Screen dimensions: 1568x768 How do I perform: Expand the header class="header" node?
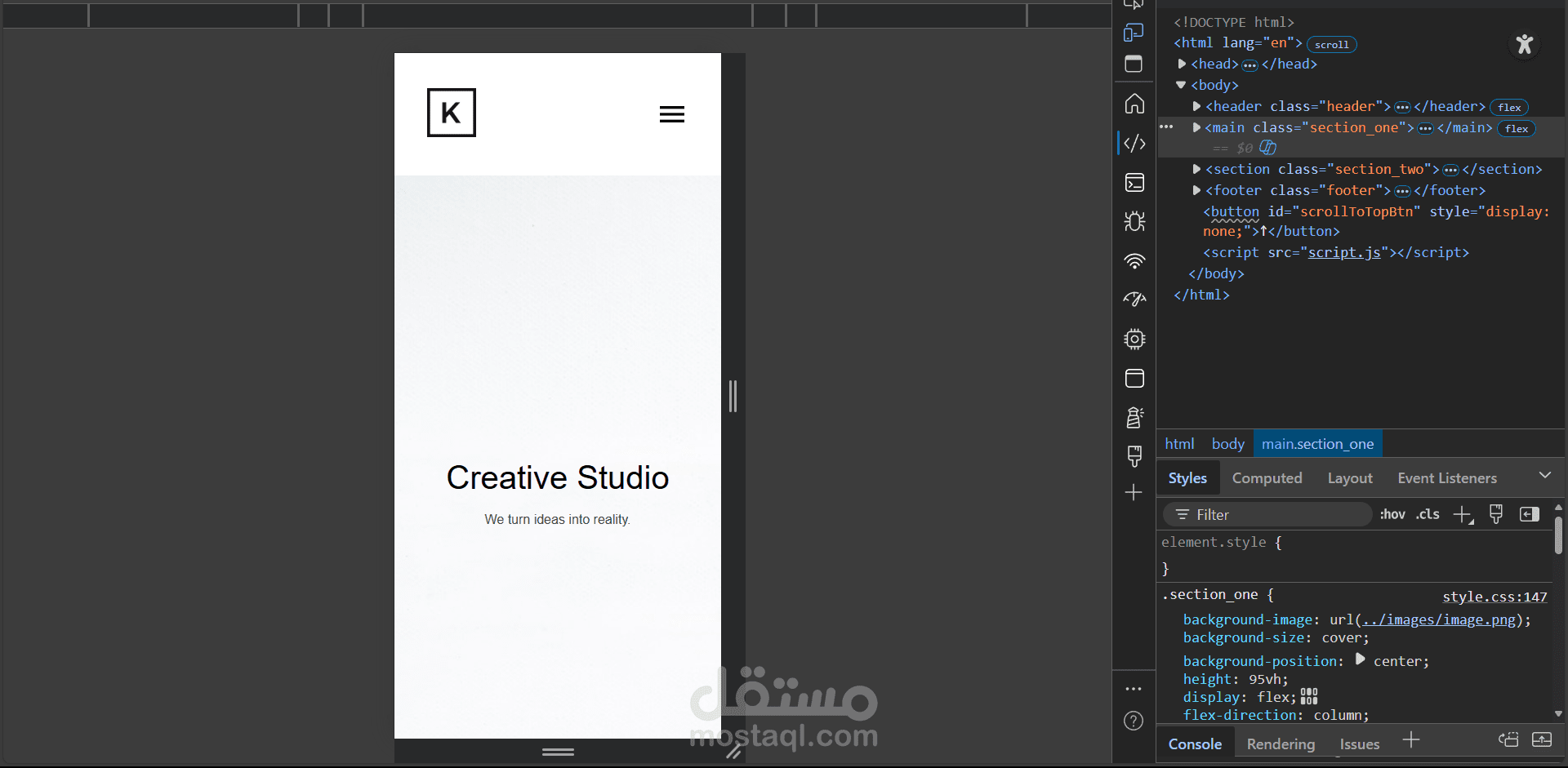pyautogui.click(x=1196, y=106)
